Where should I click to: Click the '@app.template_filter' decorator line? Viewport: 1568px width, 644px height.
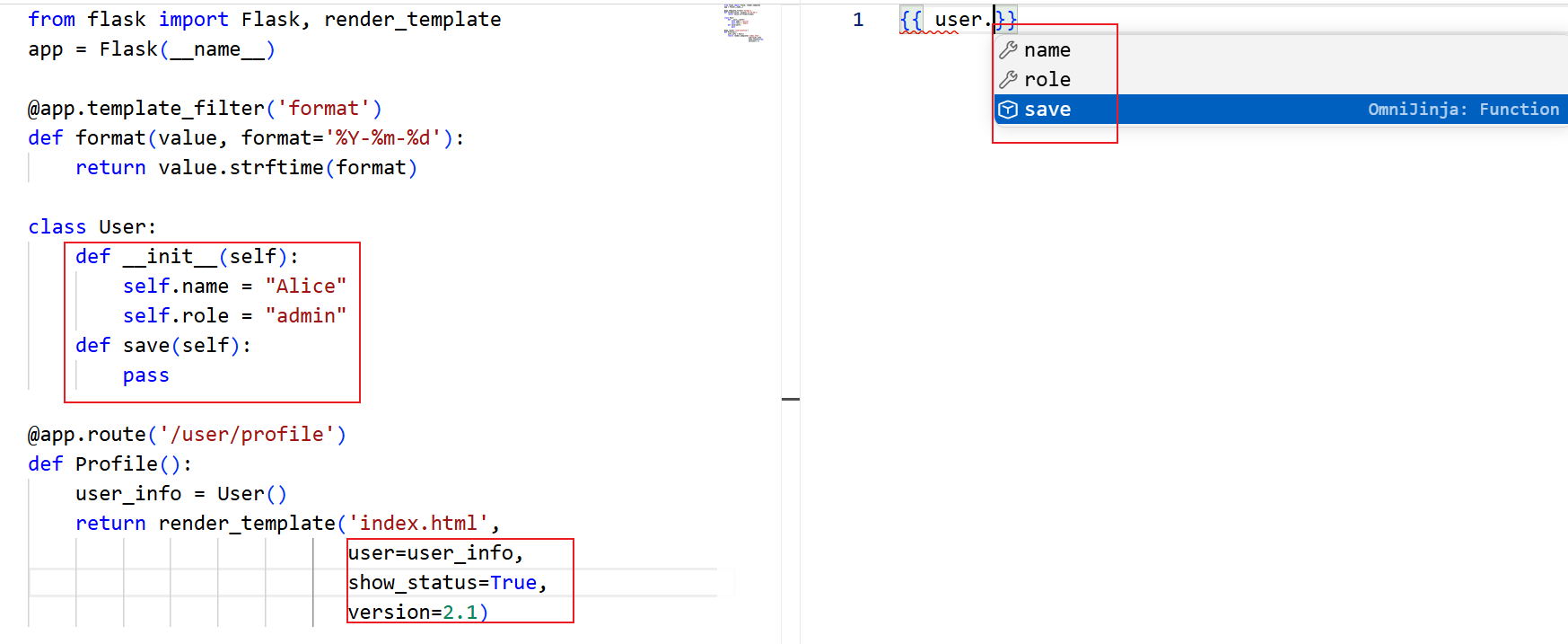point(205,109)
